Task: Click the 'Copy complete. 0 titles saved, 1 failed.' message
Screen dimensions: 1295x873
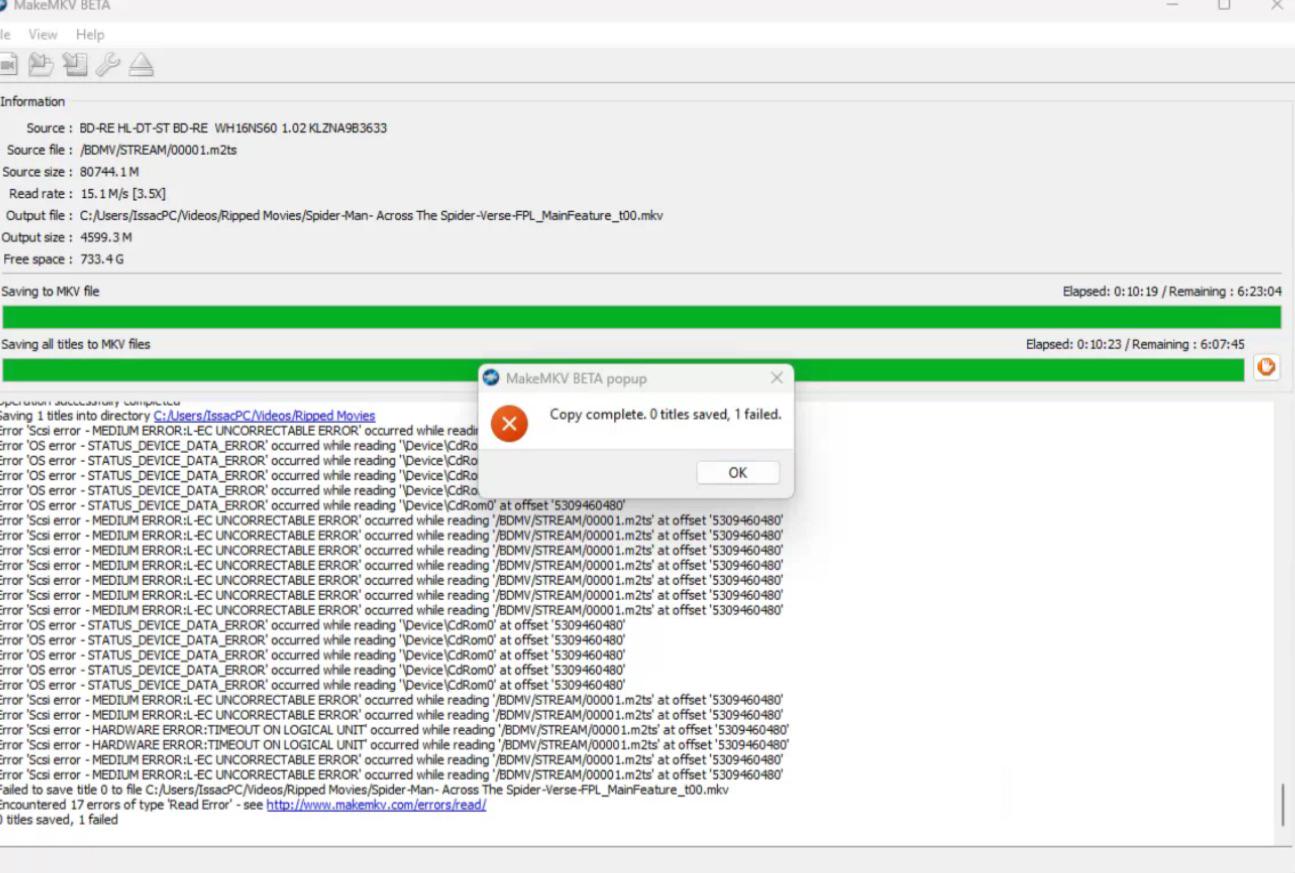Action: coord(666,414)
